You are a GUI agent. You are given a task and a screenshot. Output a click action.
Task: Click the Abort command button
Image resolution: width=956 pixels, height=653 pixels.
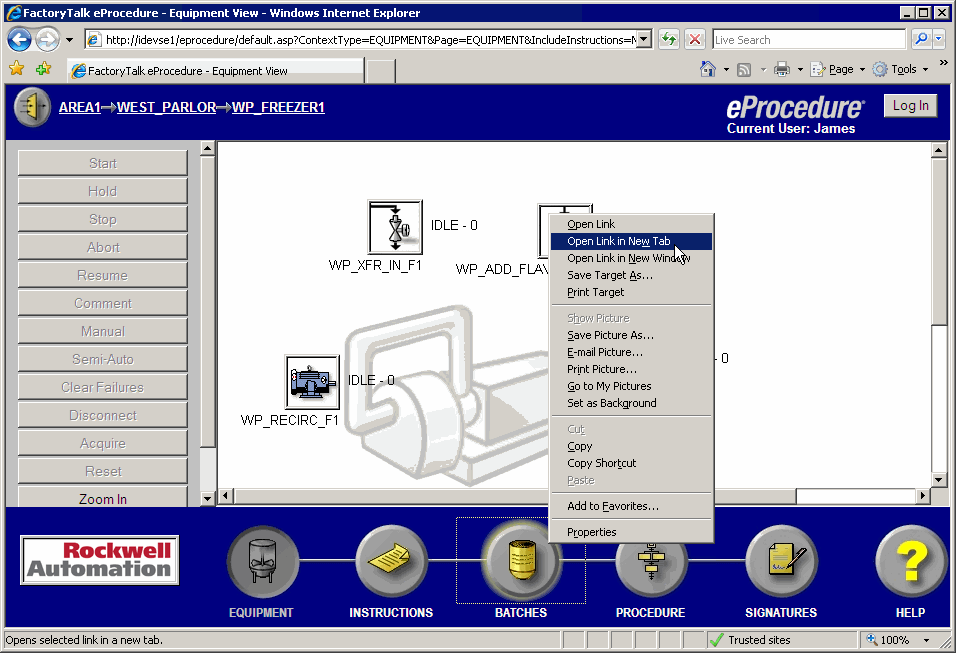[x=102, y=248]
